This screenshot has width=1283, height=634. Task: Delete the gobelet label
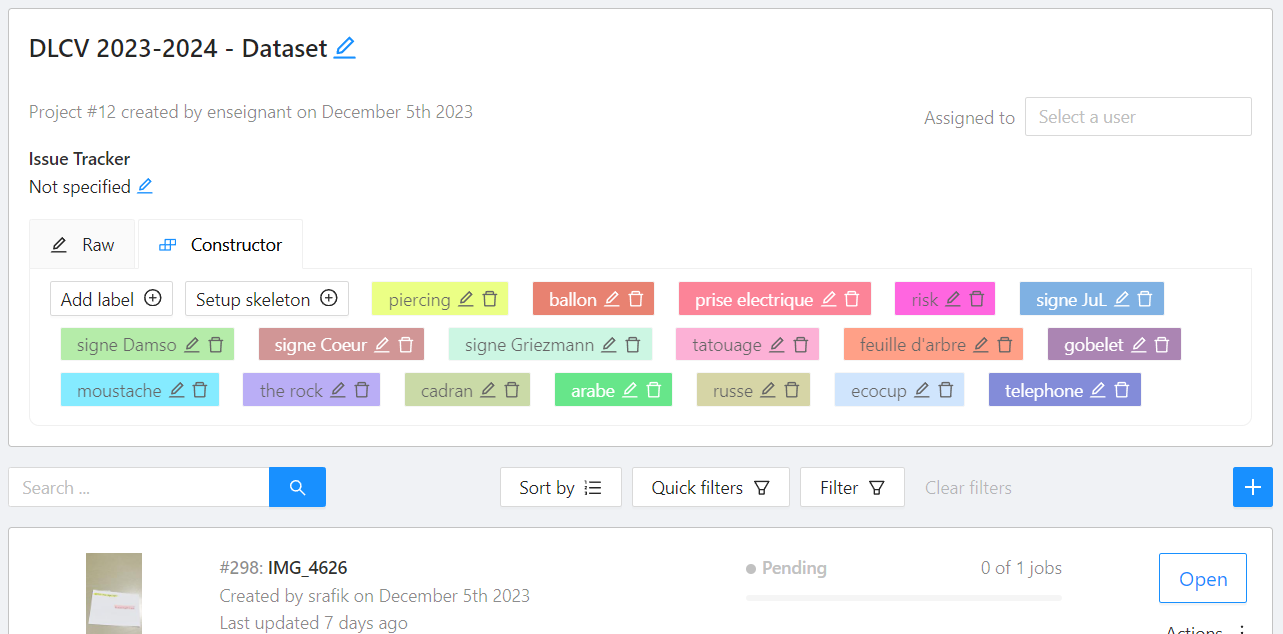point(1162,345)
